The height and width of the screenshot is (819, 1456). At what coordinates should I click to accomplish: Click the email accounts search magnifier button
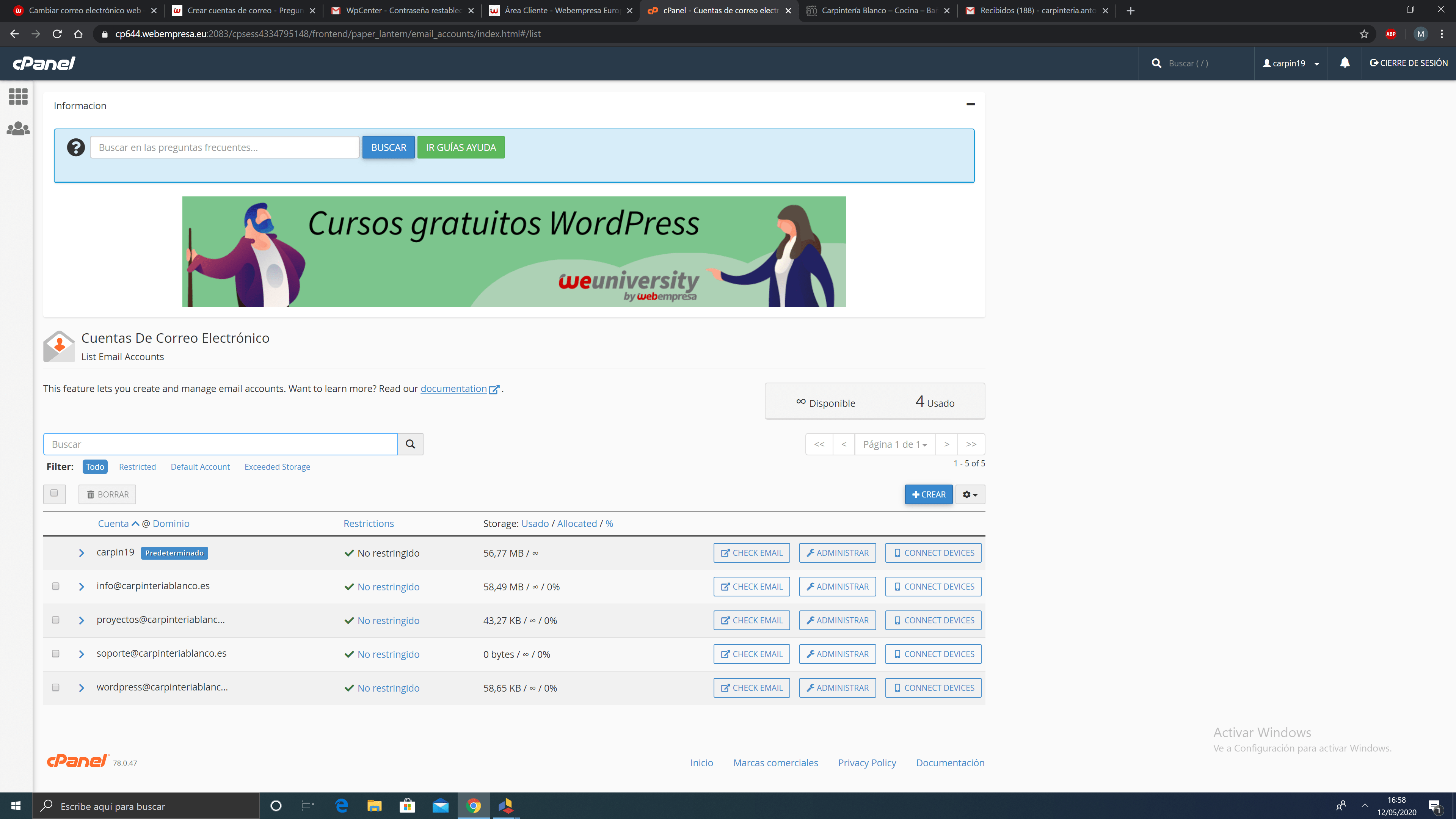tap(410, 444)
